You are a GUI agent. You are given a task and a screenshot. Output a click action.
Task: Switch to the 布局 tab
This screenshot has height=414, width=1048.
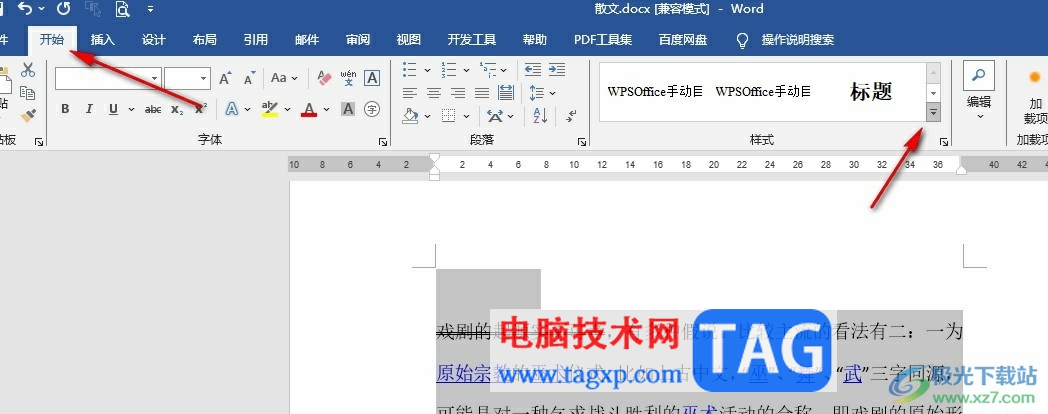[205, 40]
